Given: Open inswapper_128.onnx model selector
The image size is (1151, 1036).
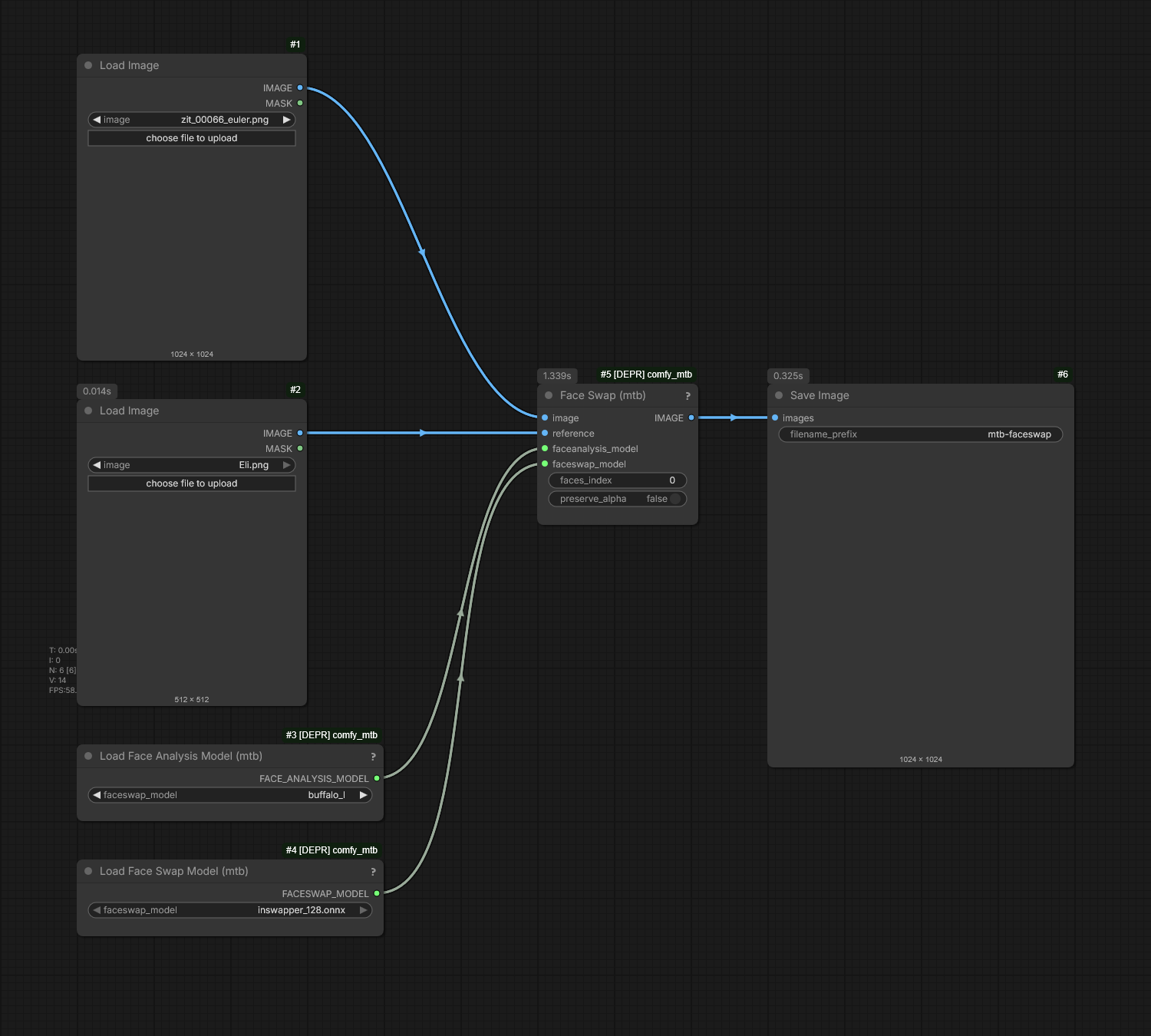Looking at the screenshot, I should (x=230, y=910).
